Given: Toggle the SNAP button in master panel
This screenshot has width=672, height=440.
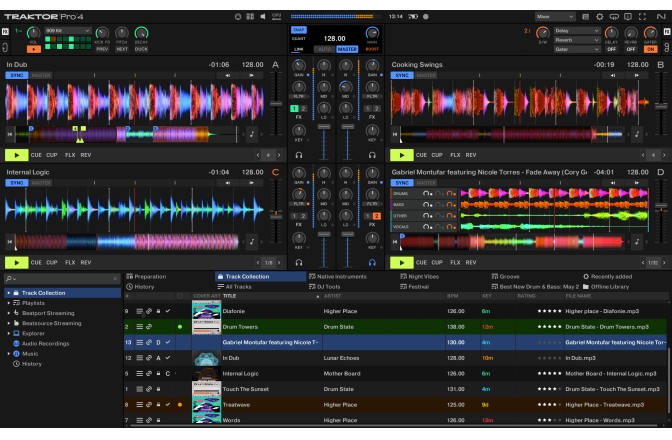Looking at the screenshot, I should (299, 29).
